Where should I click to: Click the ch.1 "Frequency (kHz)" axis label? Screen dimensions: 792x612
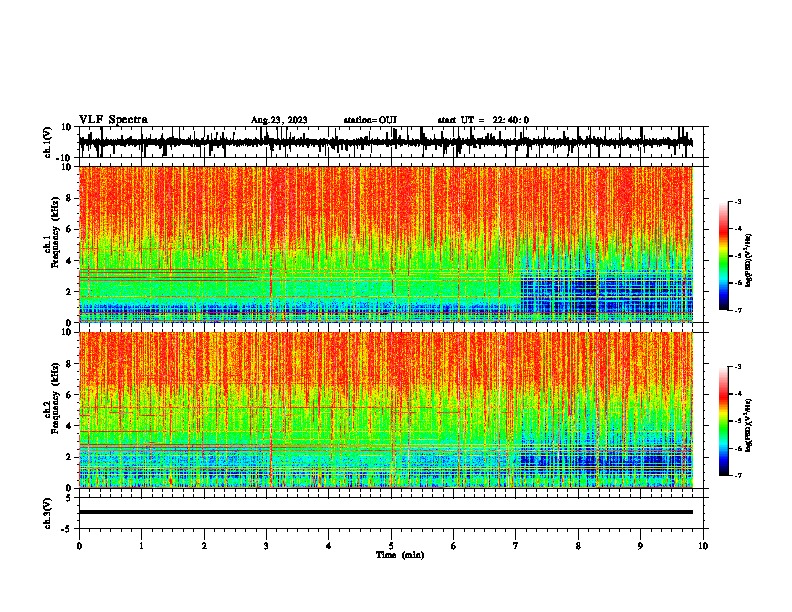click(x=55, y=233)
